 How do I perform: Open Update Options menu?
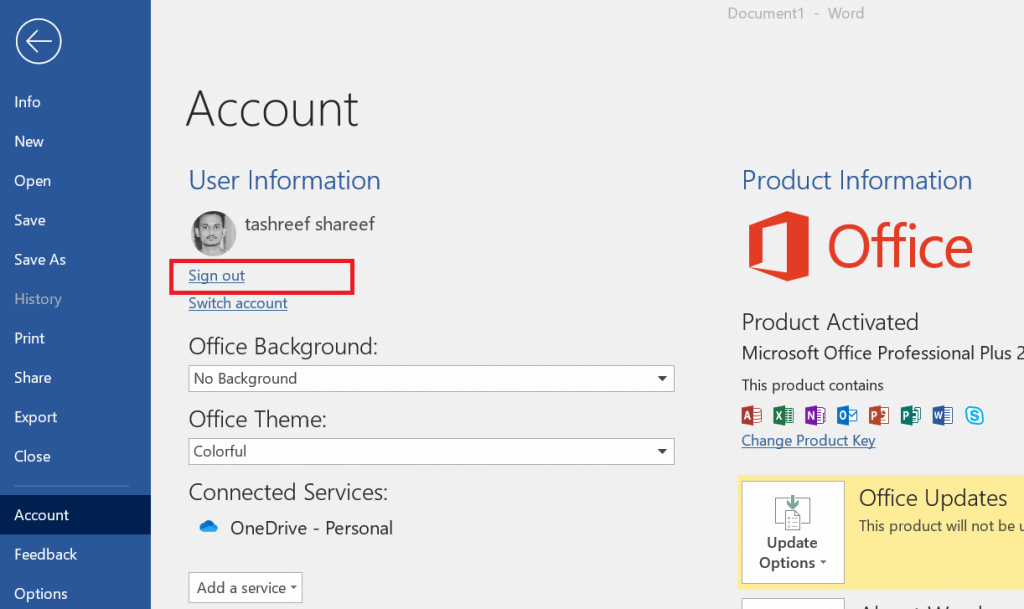click(793, 533)
